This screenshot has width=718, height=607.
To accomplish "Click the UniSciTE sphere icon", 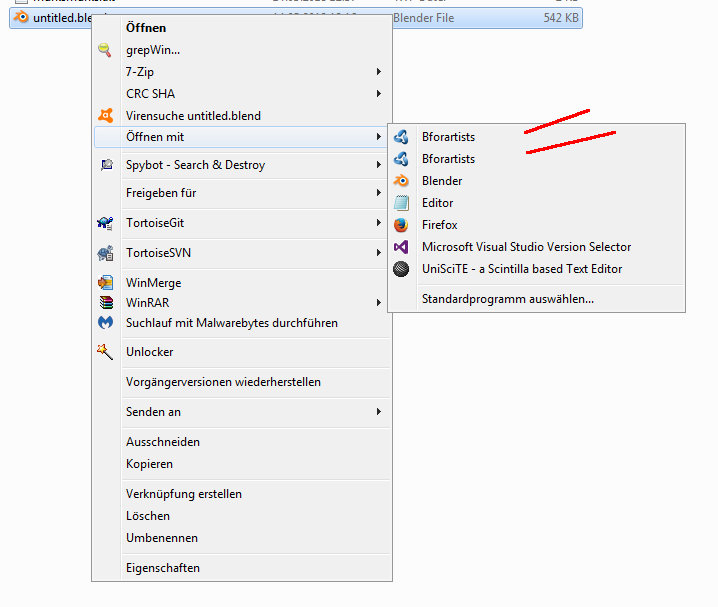I will click(x=401, y=269).
